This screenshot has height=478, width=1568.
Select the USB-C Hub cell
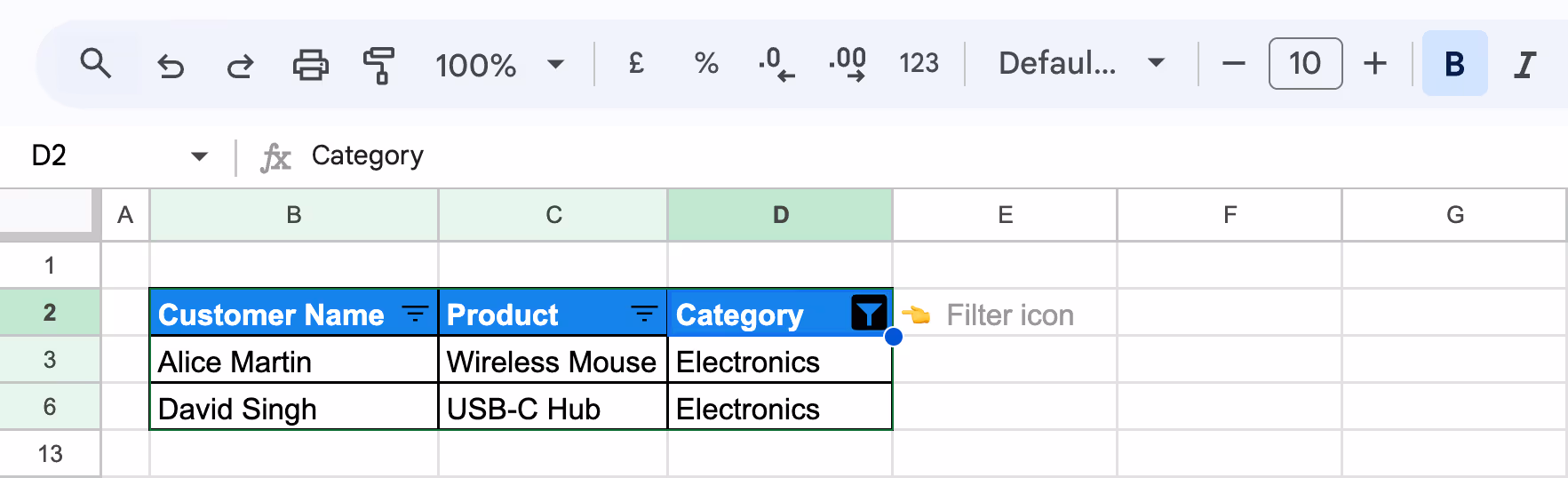553,407
